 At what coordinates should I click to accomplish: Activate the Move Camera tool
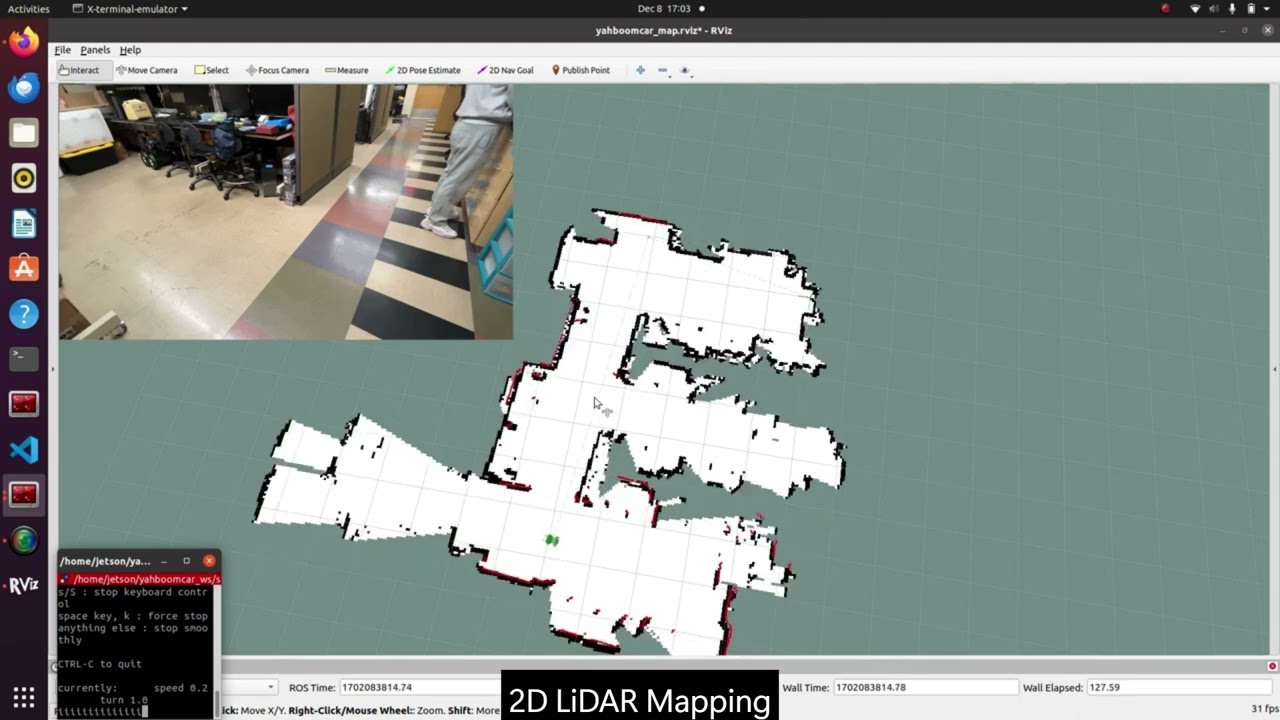point(147,70)
